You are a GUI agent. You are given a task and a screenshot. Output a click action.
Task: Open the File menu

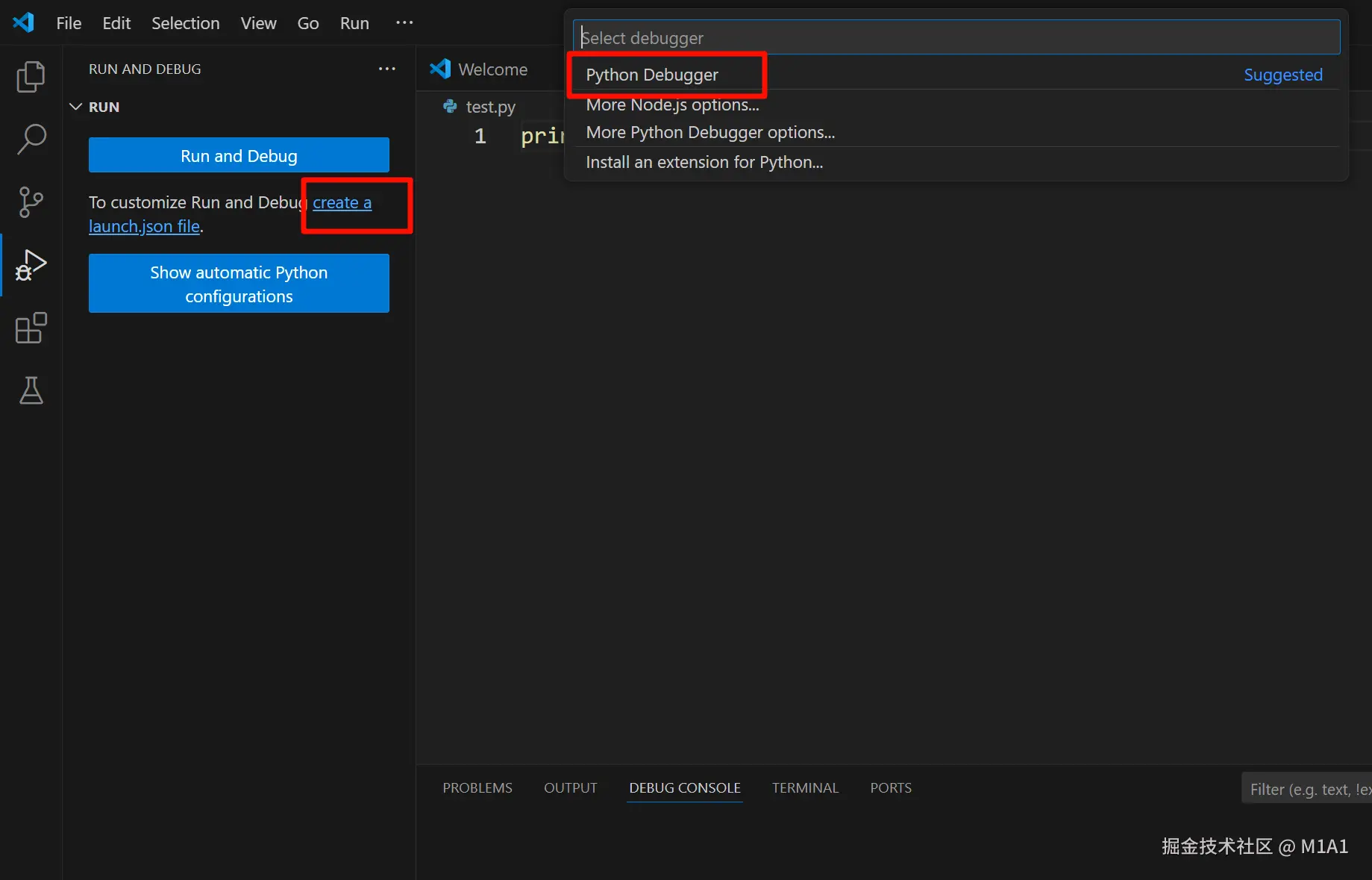(x=69, y=23)
